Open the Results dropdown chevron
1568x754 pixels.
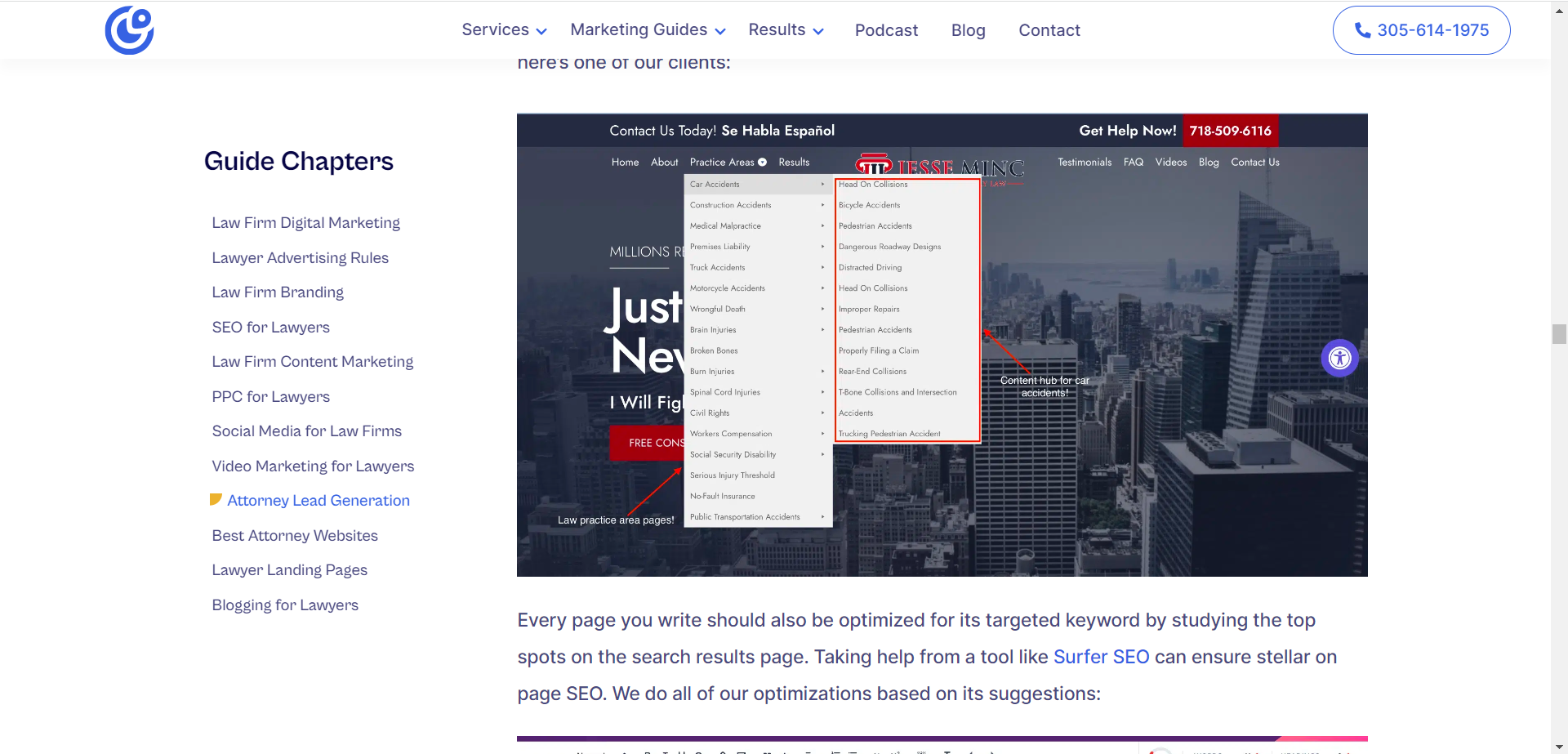[x=818, y=31]
